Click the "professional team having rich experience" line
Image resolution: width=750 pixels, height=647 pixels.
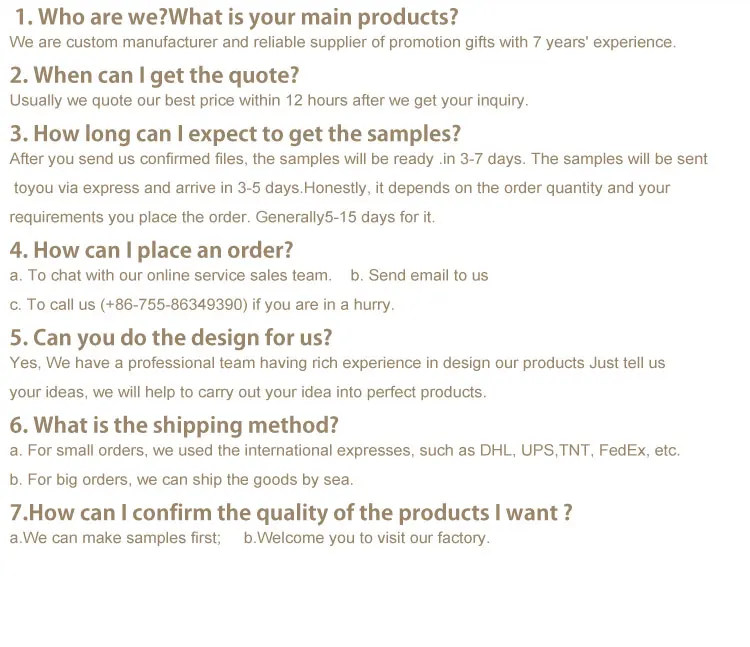click(x=337, y=363)
